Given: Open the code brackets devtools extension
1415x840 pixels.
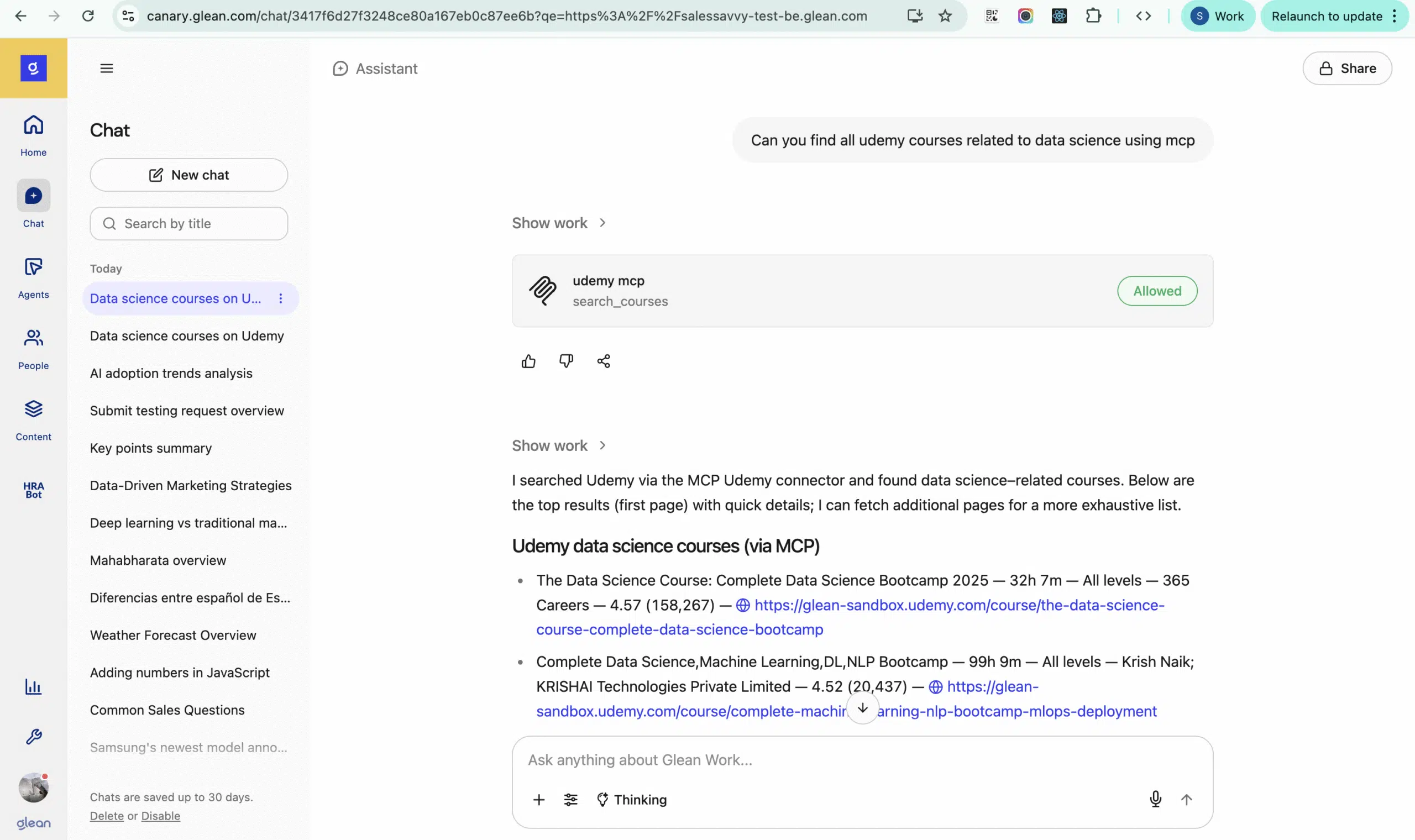Looking at the screenshot, I should point(1143,16).
